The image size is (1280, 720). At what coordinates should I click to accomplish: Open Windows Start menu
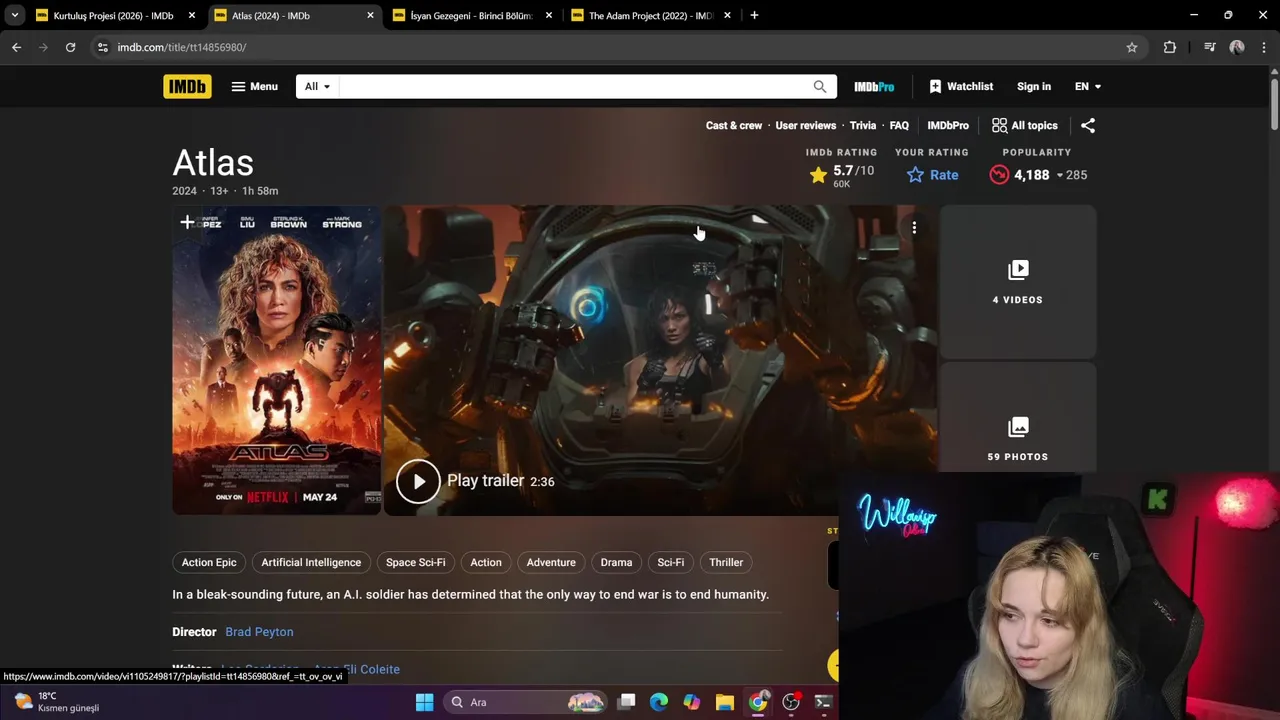click(x=424, y=702)
